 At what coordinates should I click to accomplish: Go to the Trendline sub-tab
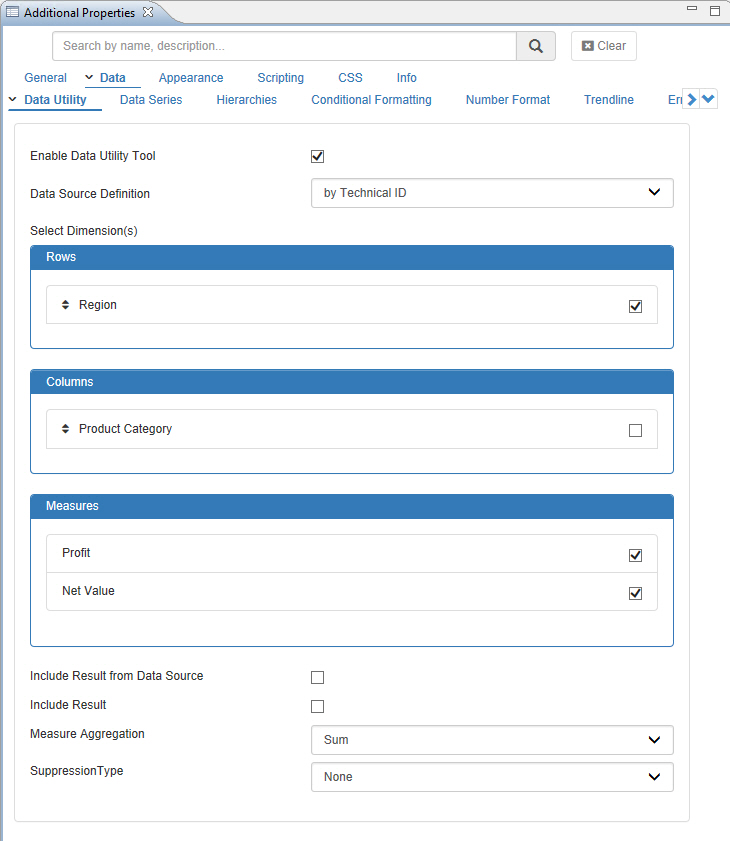click(x=608, y=100)
